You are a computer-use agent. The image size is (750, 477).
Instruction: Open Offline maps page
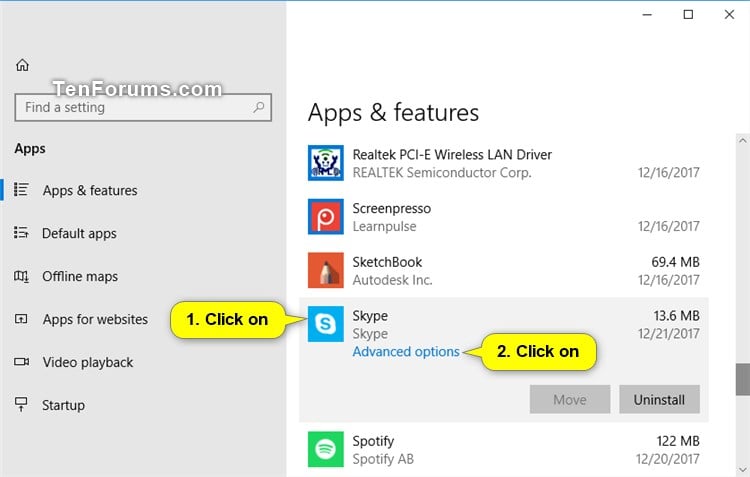point(80,277)
